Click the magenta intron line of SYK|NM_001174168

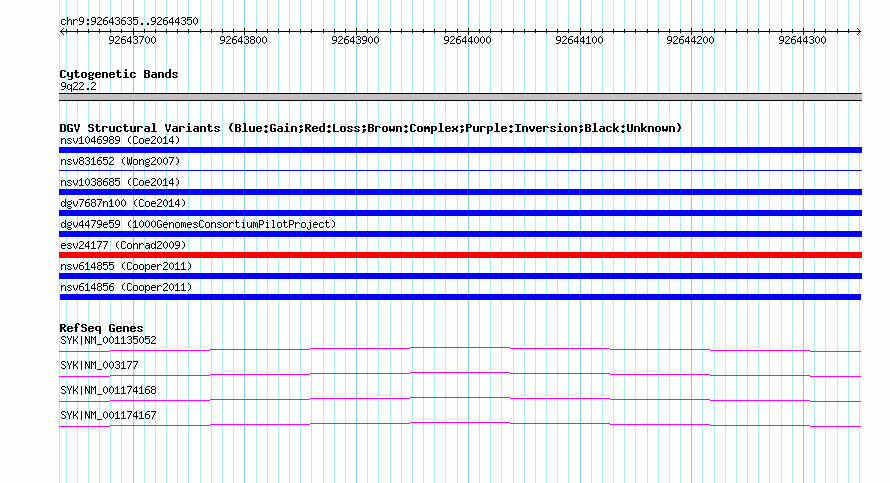tap(460, 399)
